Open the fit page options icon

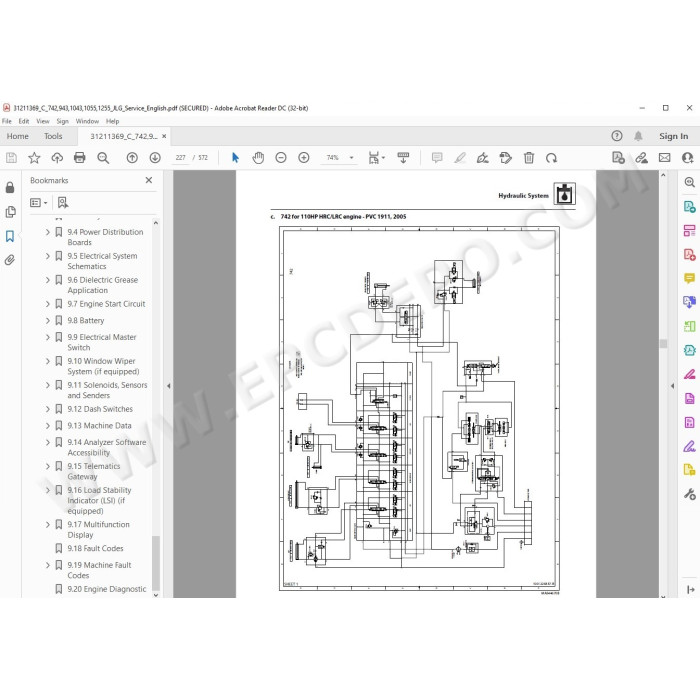[x=376, y=158]
